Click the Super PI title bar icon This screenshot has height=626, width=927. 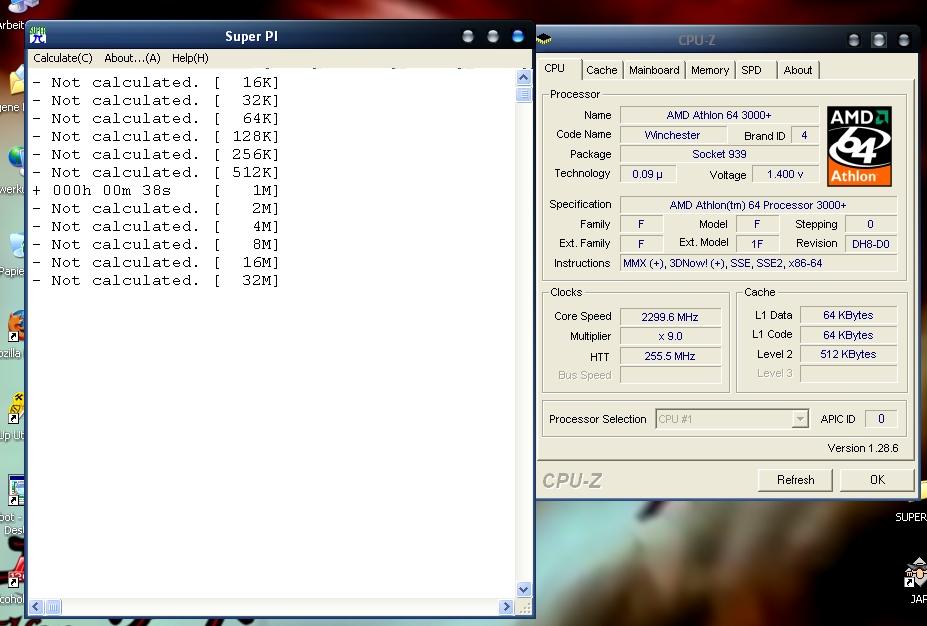pos(38,35)
